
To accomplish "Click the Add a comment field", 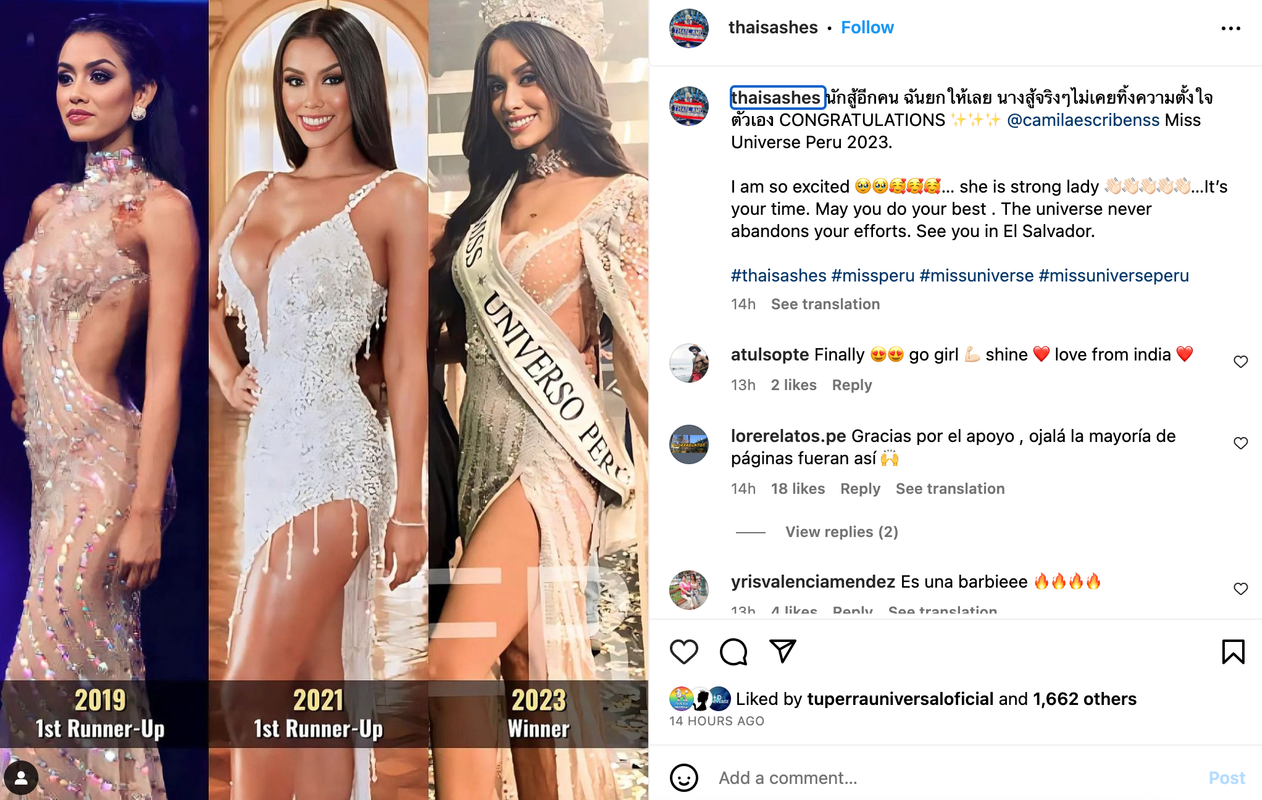I will tap(950, 778).
